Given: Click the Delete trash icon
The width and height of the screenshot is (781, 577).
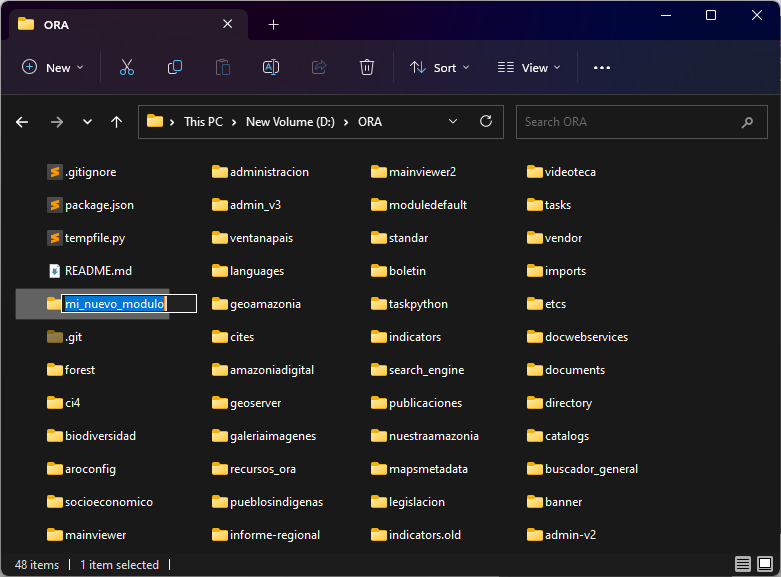Looking at the screenshot, I should pos(367,67).
